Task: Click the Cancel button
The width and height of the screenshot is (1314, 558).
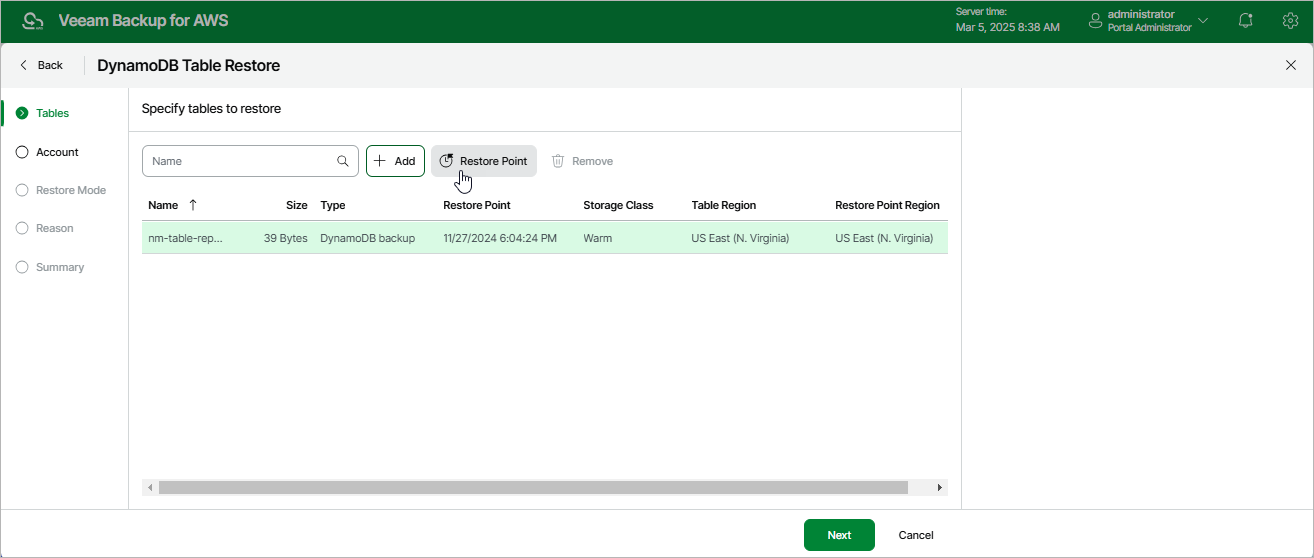Action: click(x=916, y=535)
